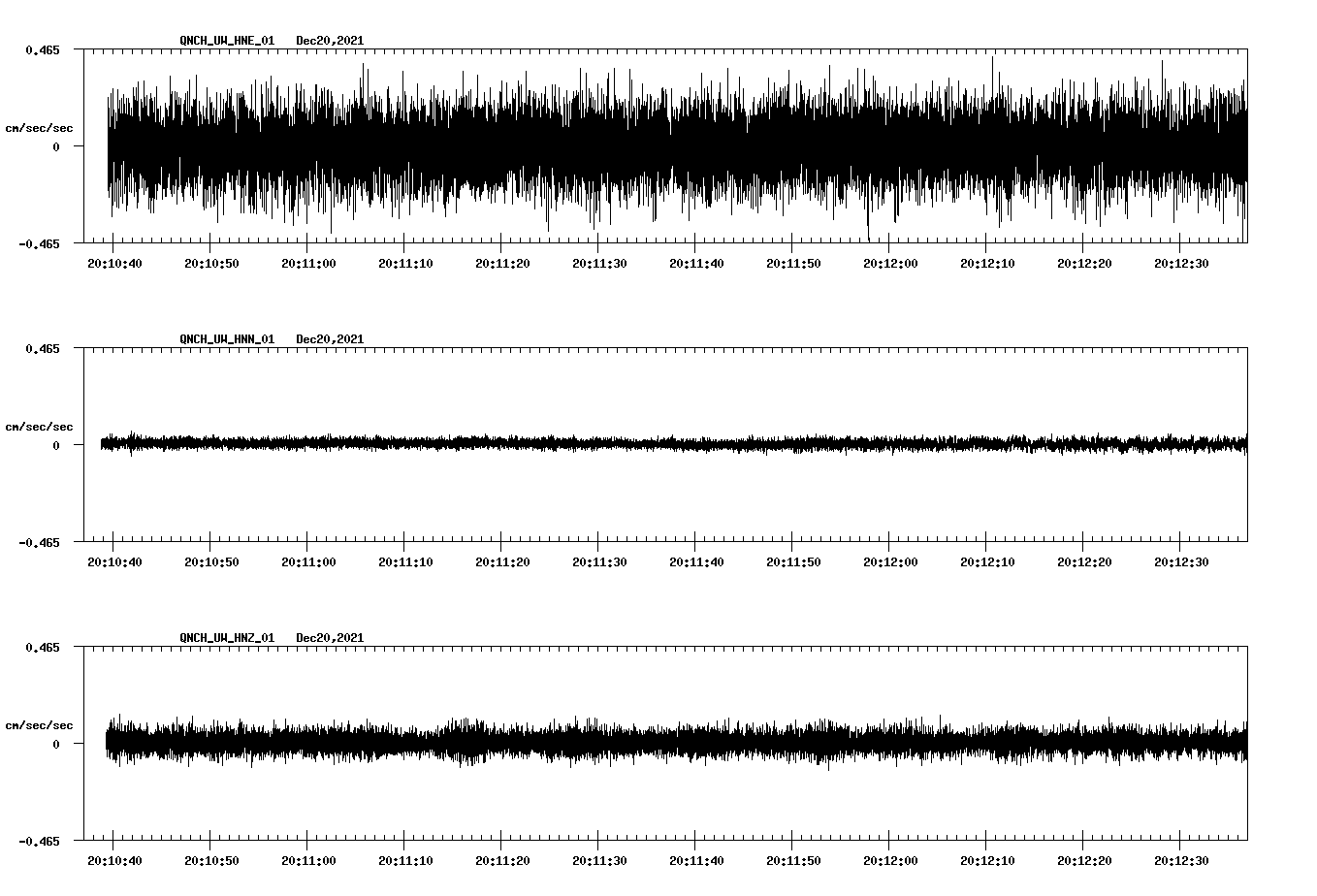Click the zero baseline label of HNE plot
1317x896 pixels.
(x=56, y=147)
